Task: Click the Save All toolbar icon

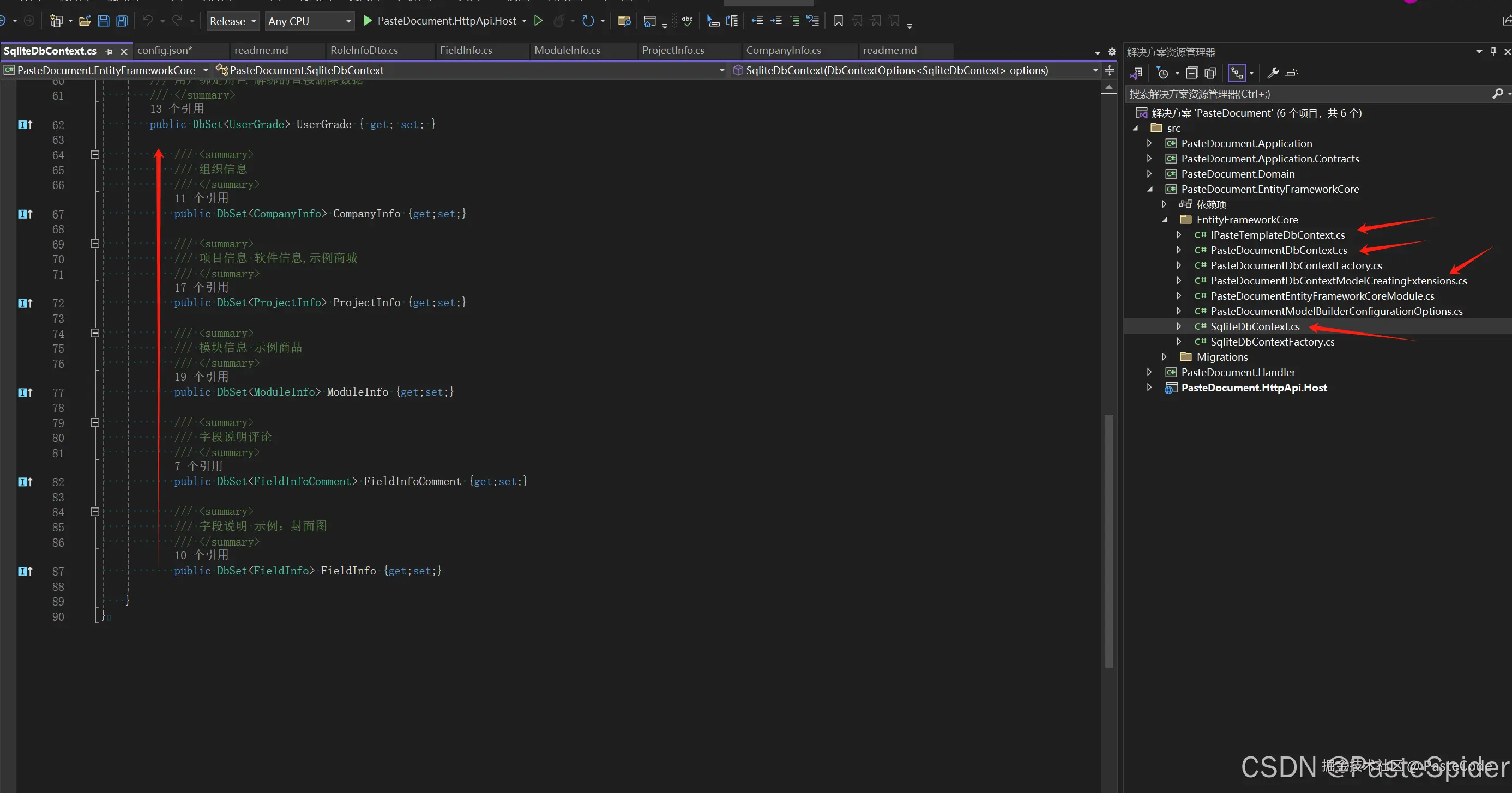Action: click(x=122, y=21)
